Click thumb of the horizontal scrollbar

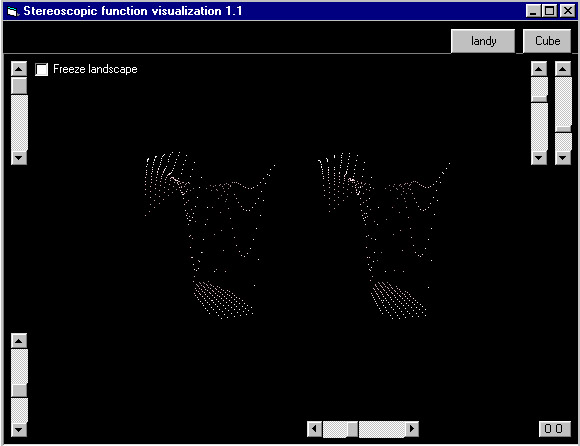(x=353, y=429)
